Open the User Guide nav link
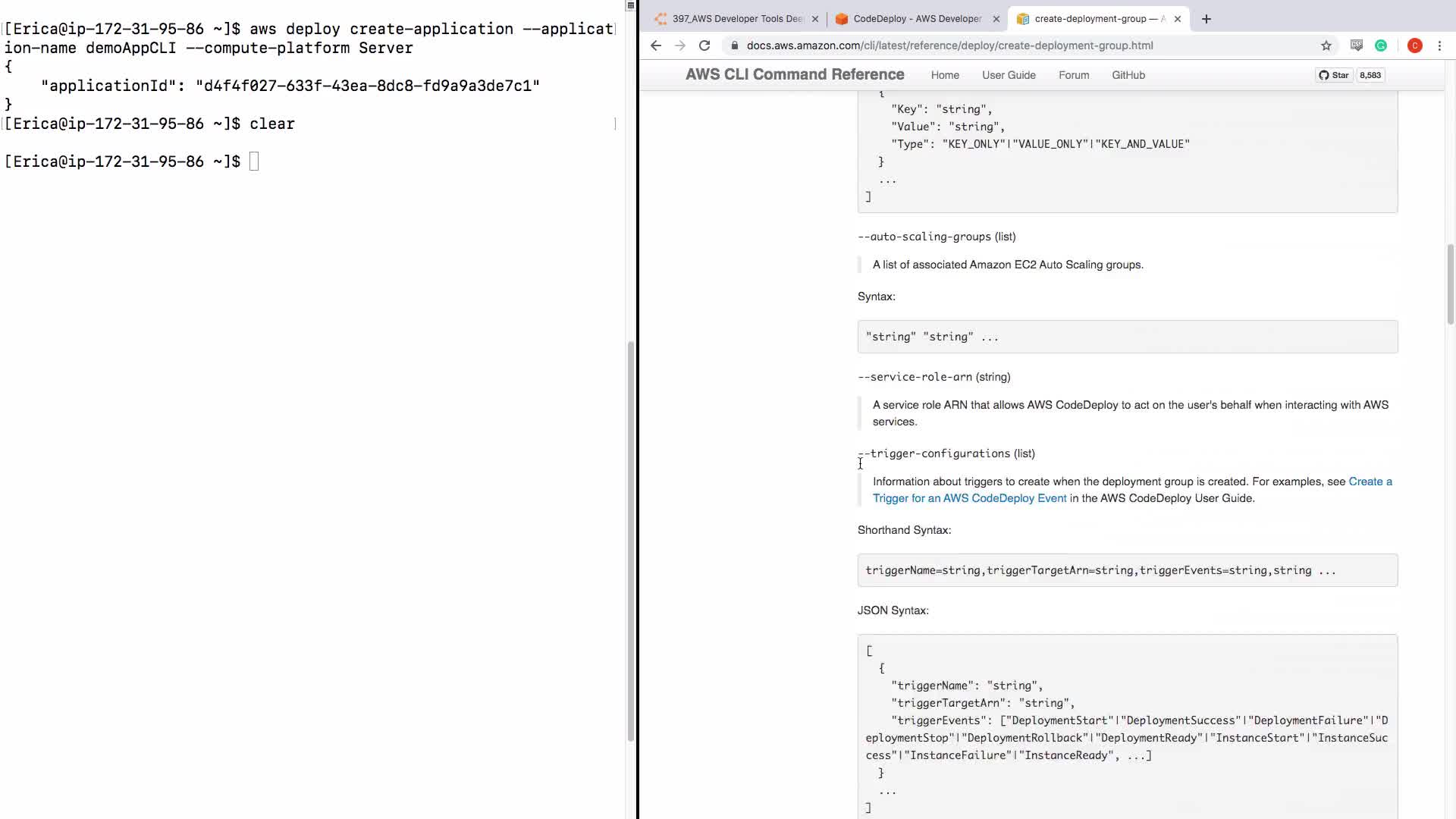 (1009, 75)
